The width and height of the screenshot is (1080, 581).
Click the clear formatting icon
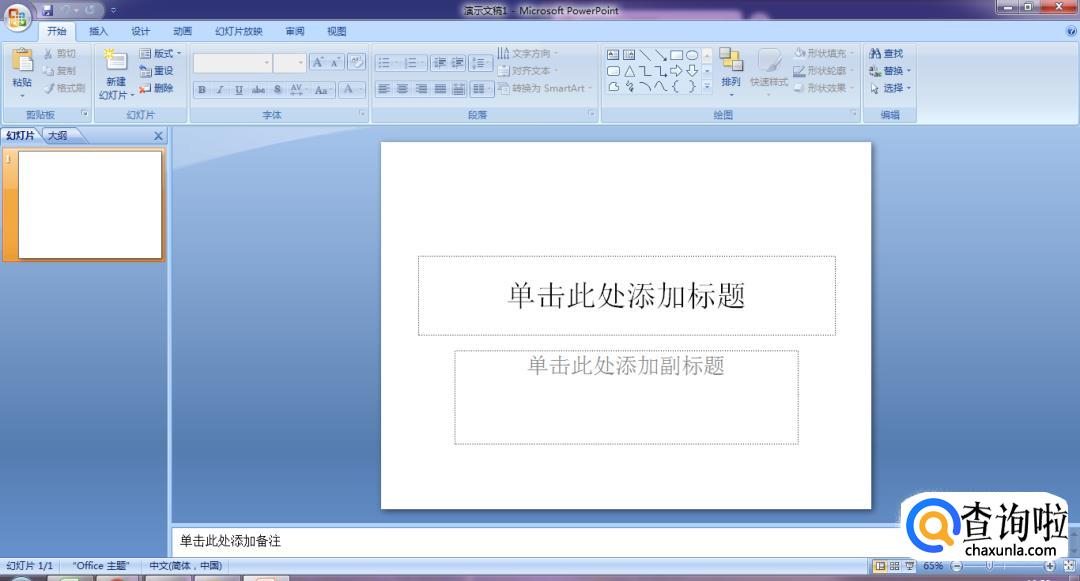pyautogui.click(x=357, y=63)
